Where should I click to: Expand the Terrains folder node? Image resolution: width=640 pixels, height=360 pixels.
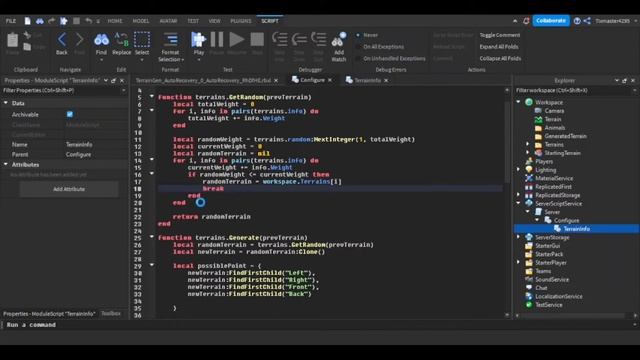pyautogui.click(x=528, y=144)
